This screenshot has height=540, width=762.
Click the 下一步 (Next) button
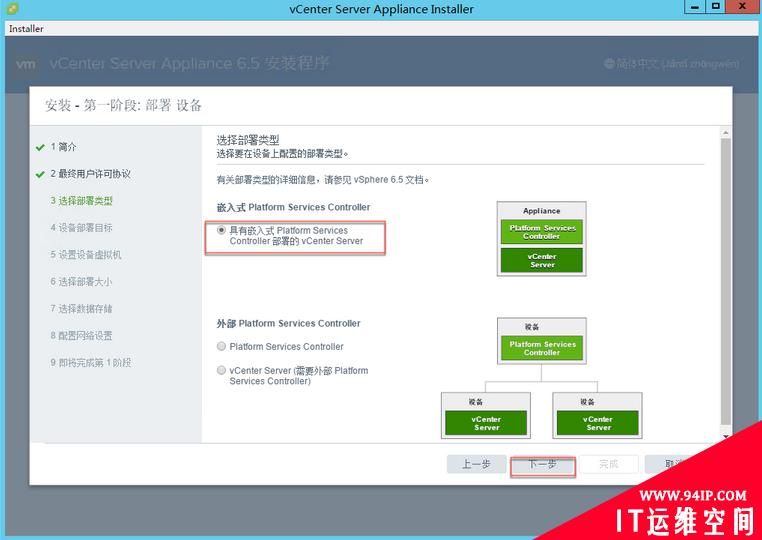542,465
